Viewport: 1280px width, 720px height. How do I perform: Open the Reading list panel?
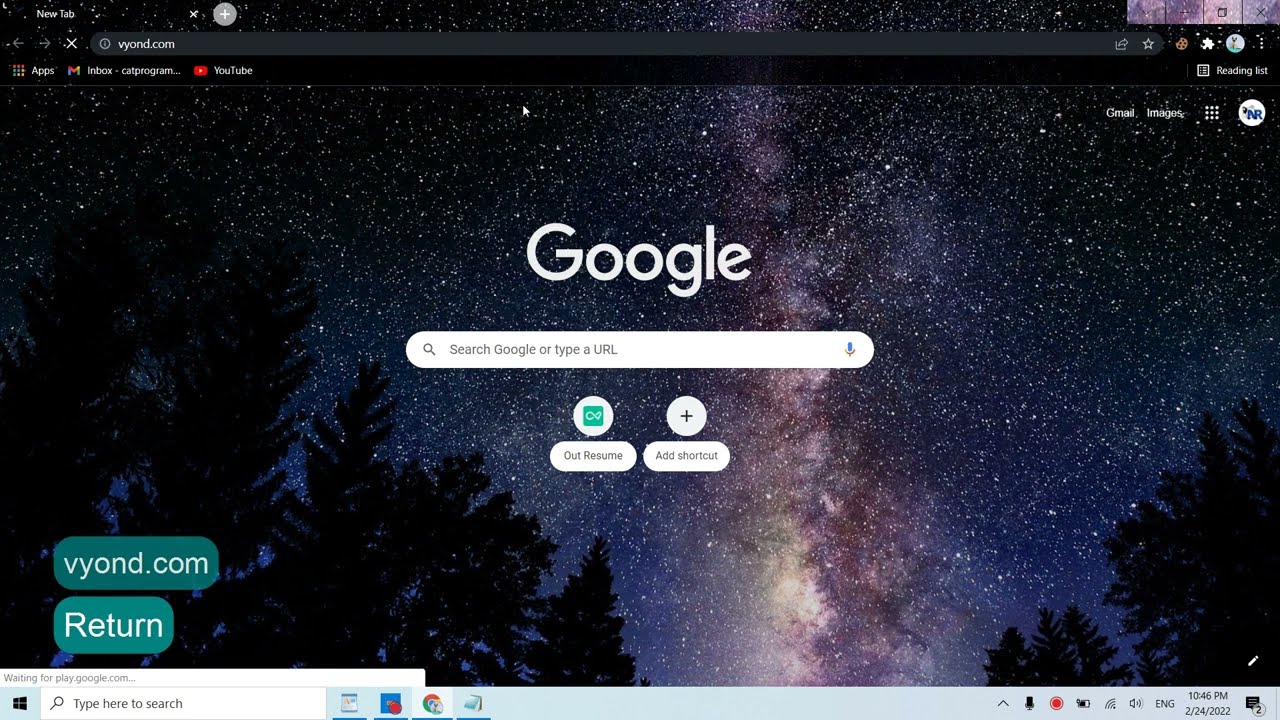(x=1232, y=71)
